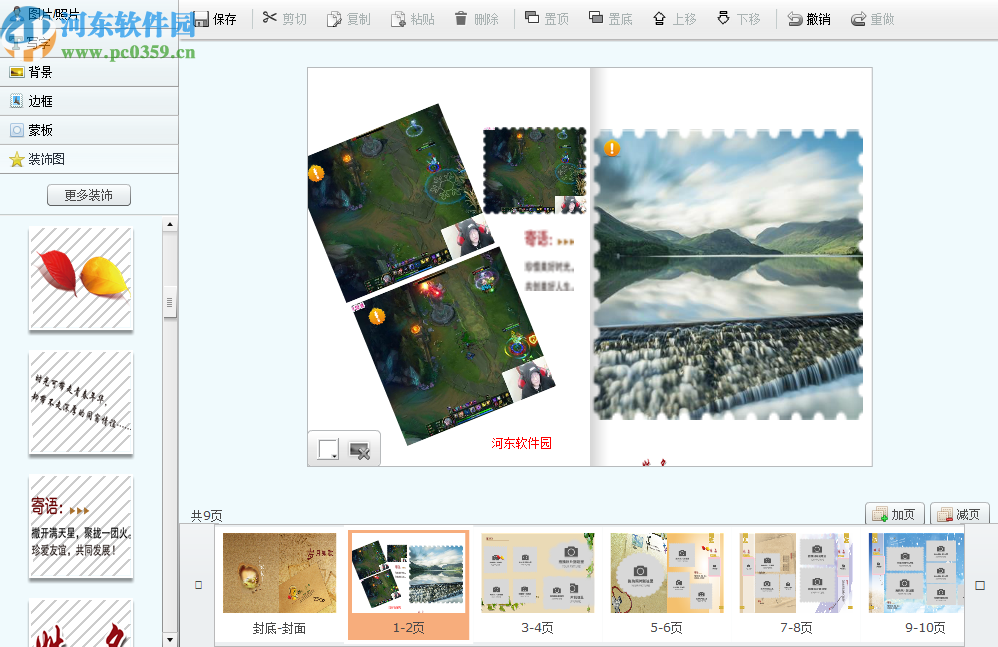Select the red 河东软件园 text on canvas
The height and width of the screenshot is (647, 998).
pos(521,443)
